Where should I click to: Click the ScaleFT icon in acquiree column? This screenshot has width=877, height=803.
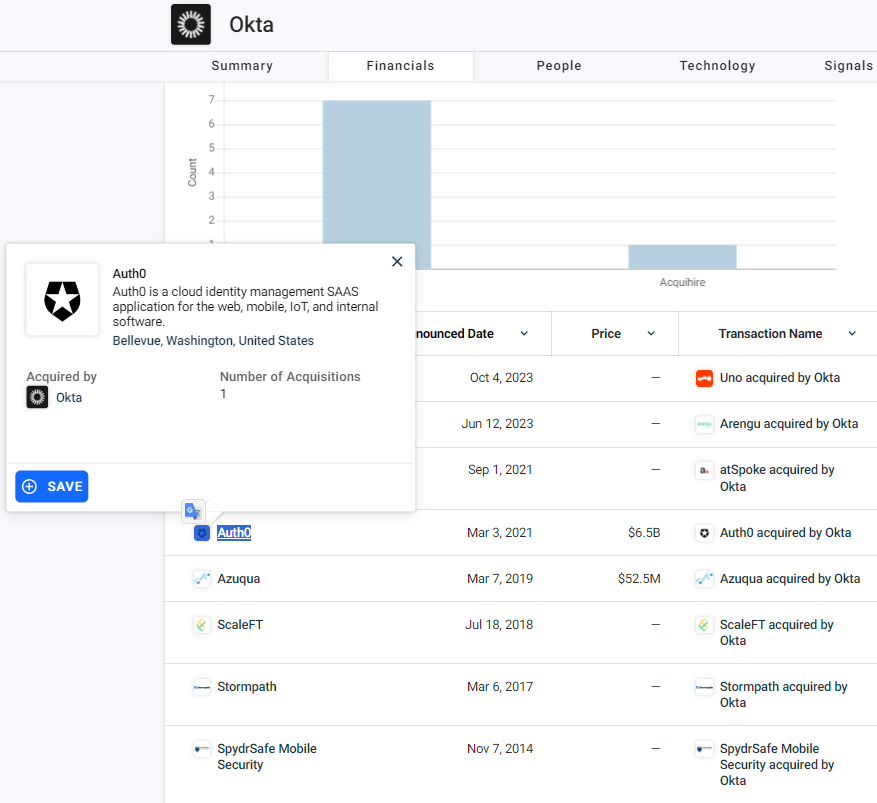coord(202,625)
